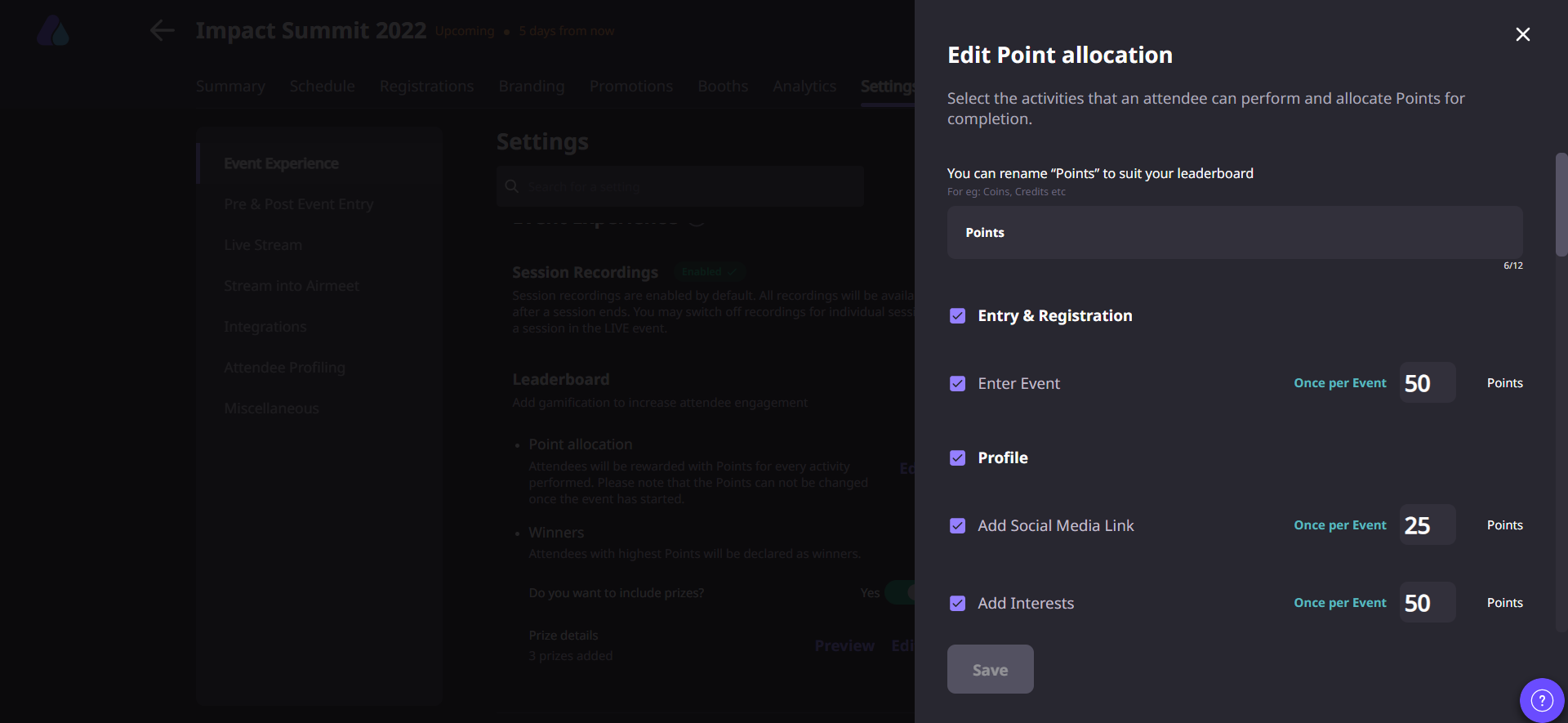This screenshot has height=723, width=1568.
Task: Open the Branding tab
Action: click(532, 87)
